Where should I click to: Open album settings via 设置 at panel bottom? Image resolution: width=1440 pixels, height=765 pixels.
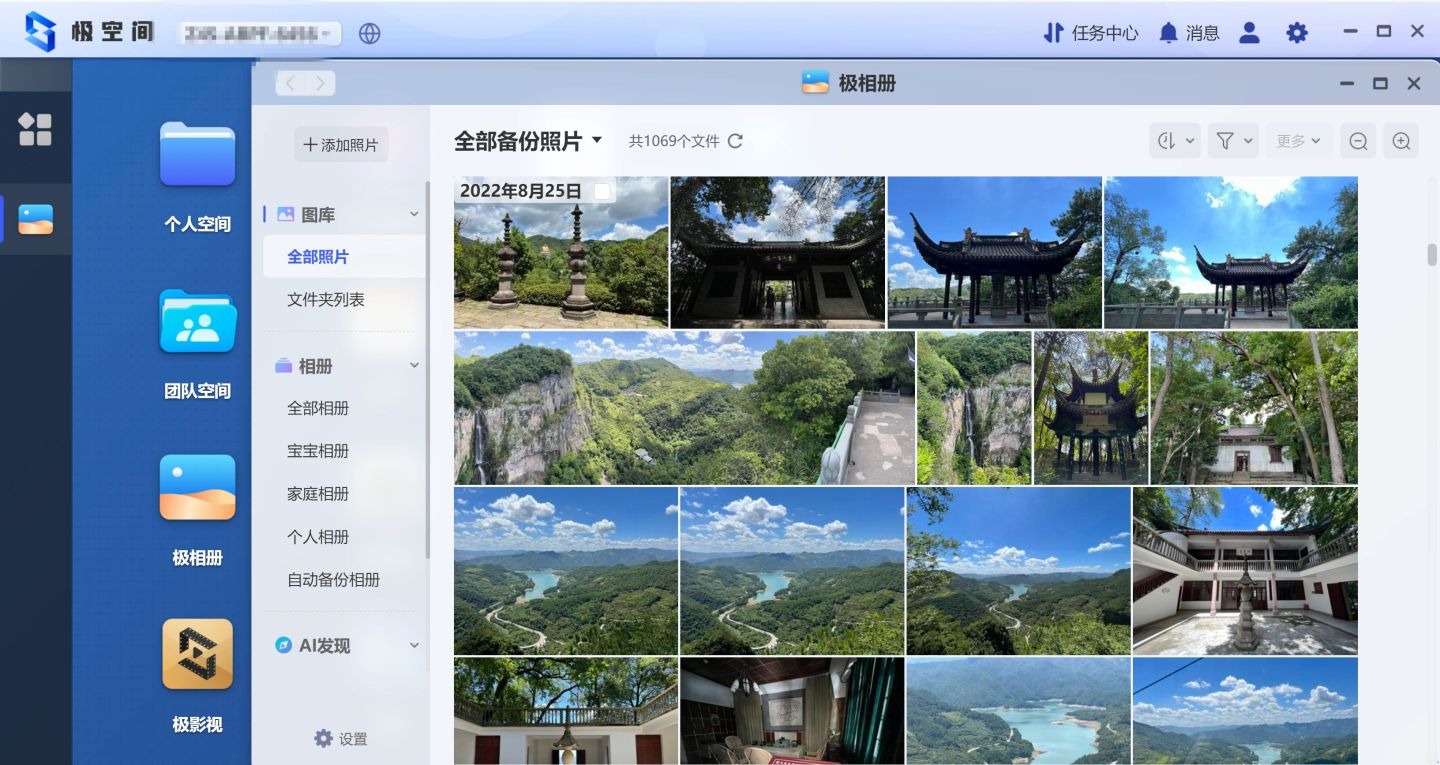[341, 737]
